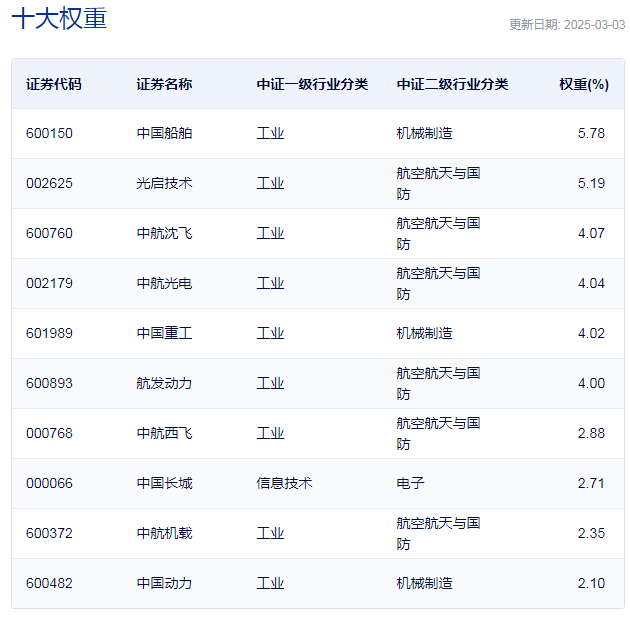Select security code 600482

(49, 584)
